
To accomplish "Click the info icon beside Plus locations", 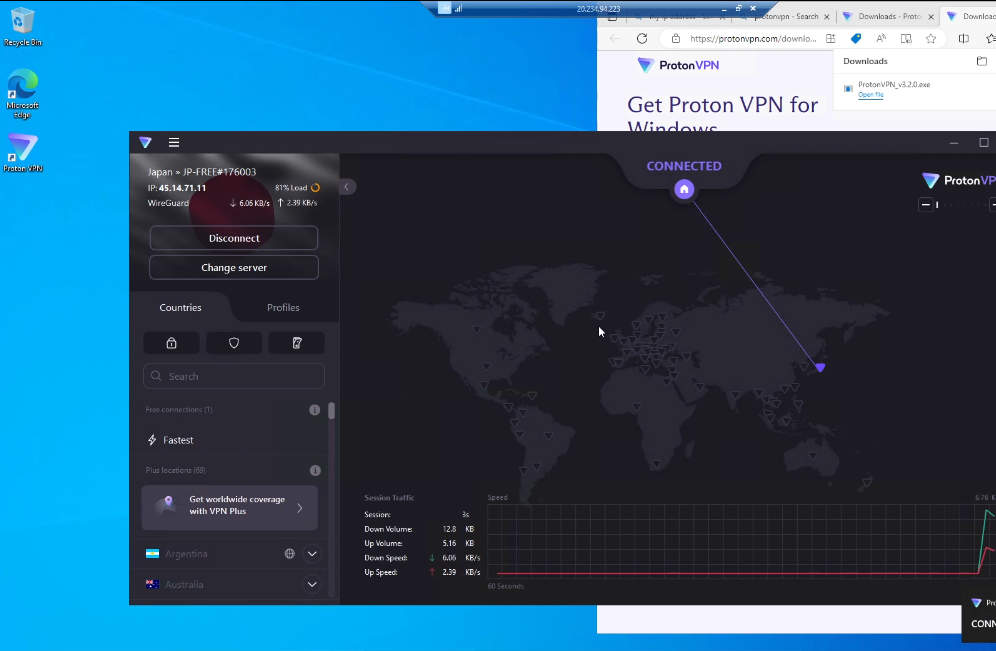I will click(315, 469).
